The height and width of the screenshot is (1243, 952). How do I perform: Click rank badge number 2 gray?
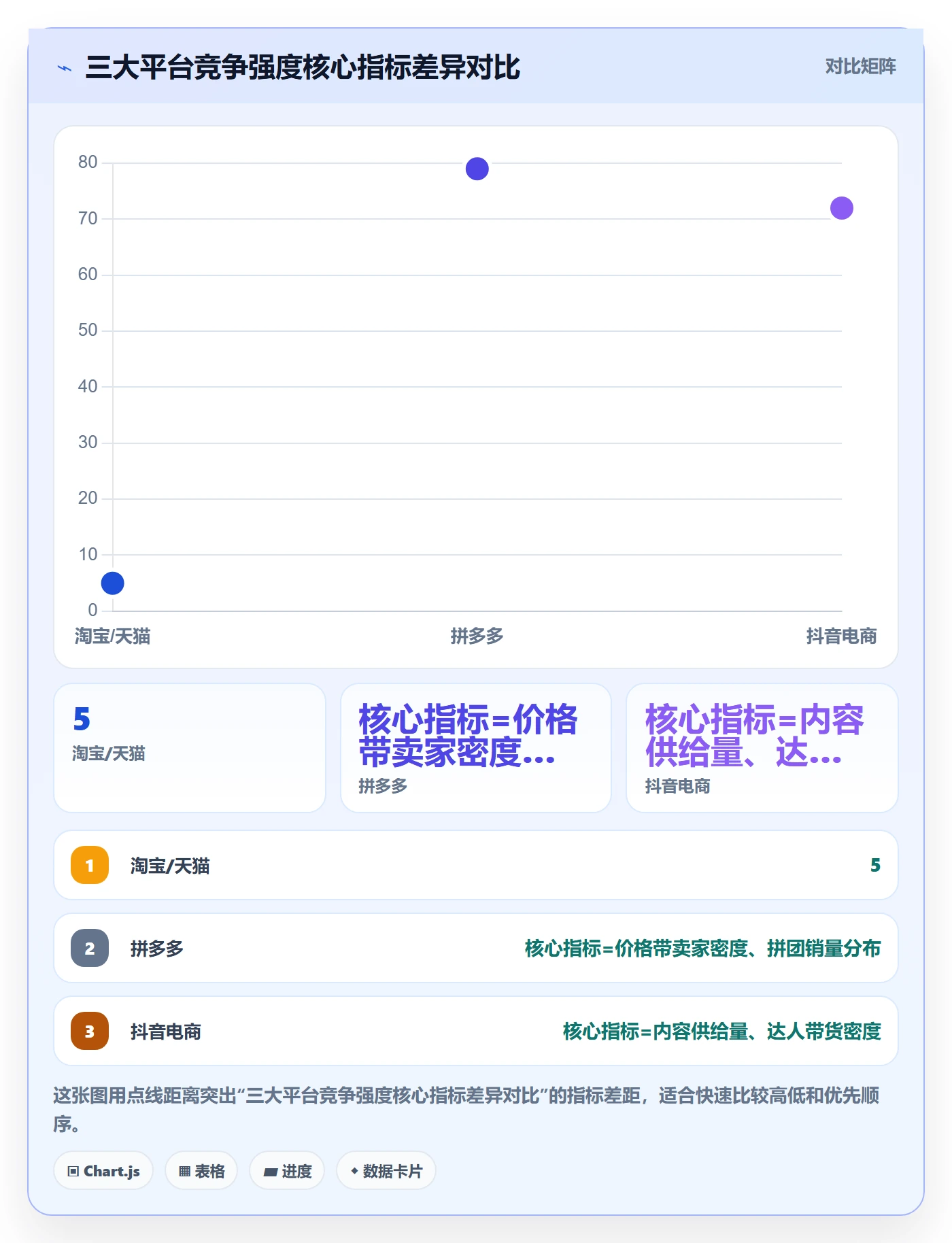coord(90,948)
